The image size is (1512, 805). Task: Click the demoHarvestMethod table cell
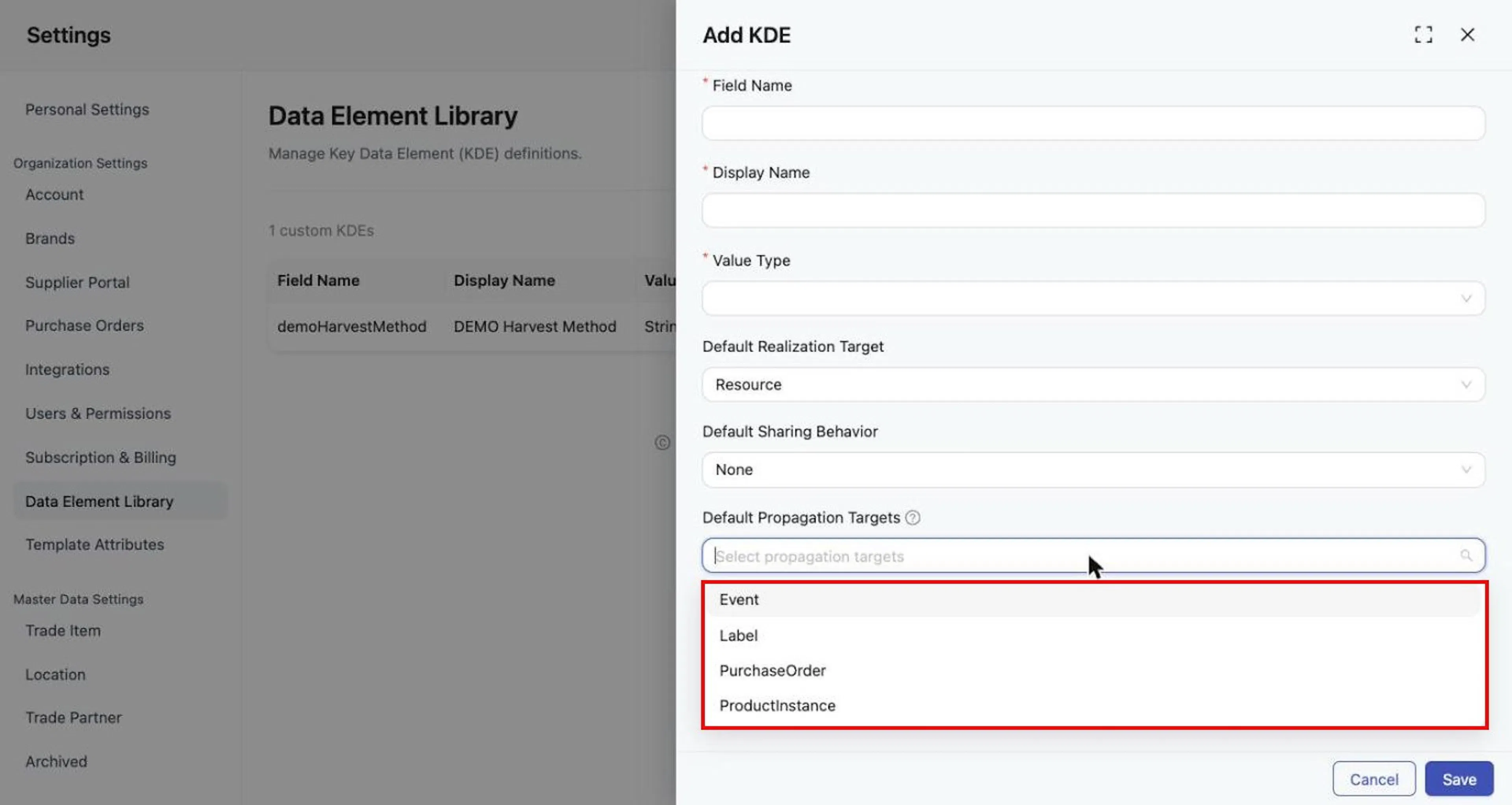tap(352, 326)
